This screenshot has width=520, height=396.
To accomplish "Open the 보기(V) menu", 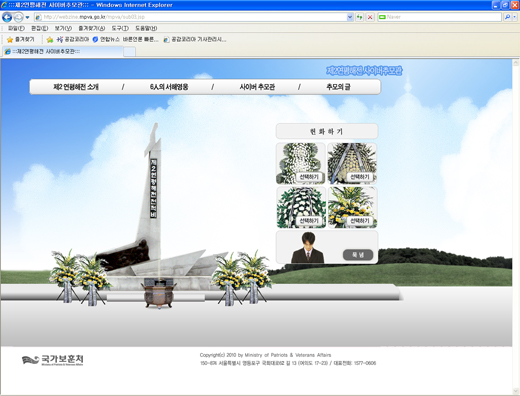I will (63, 28).
